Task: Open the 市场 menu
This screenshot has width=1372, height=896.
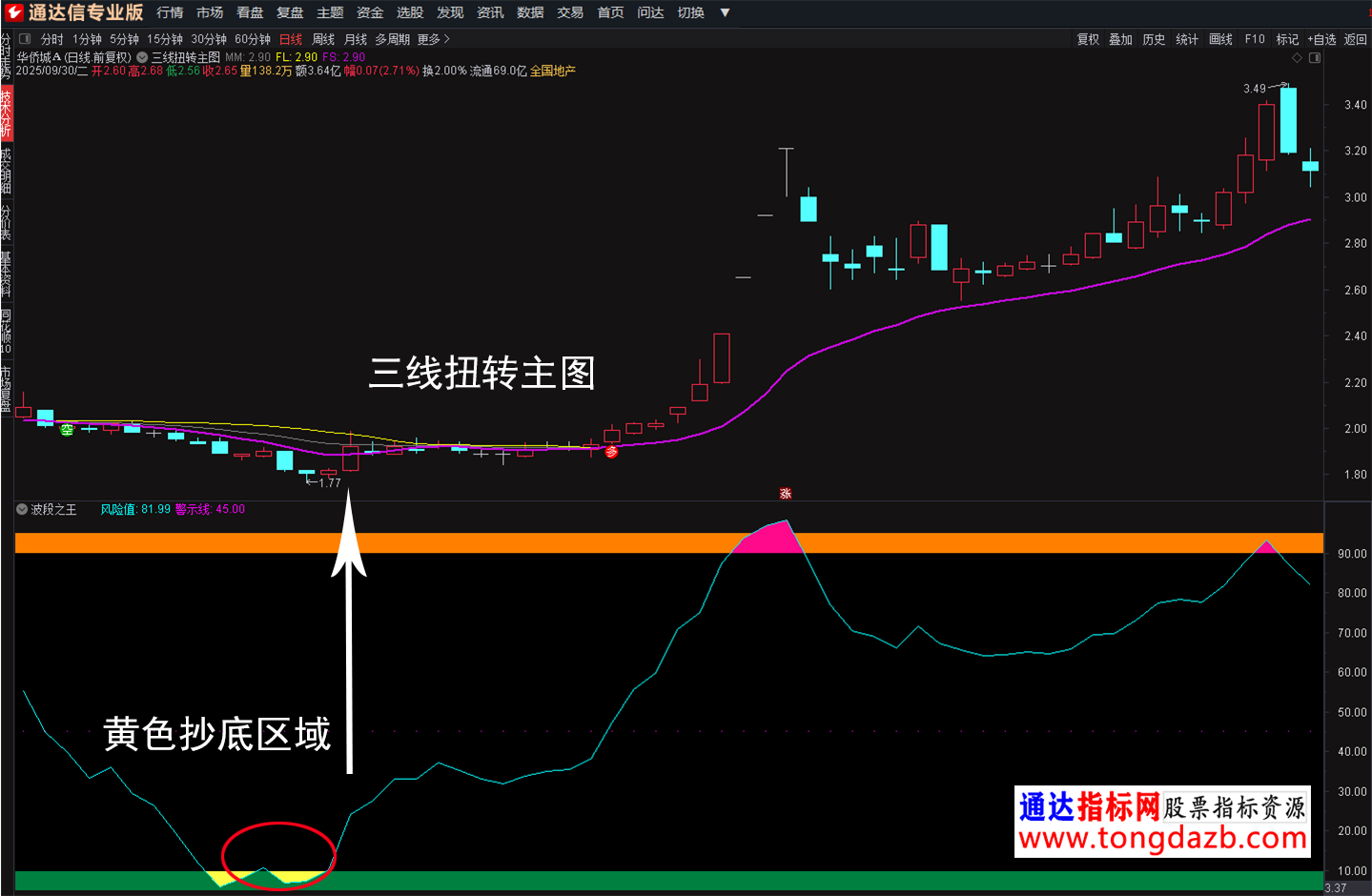Action: click(x=210, y=12)
